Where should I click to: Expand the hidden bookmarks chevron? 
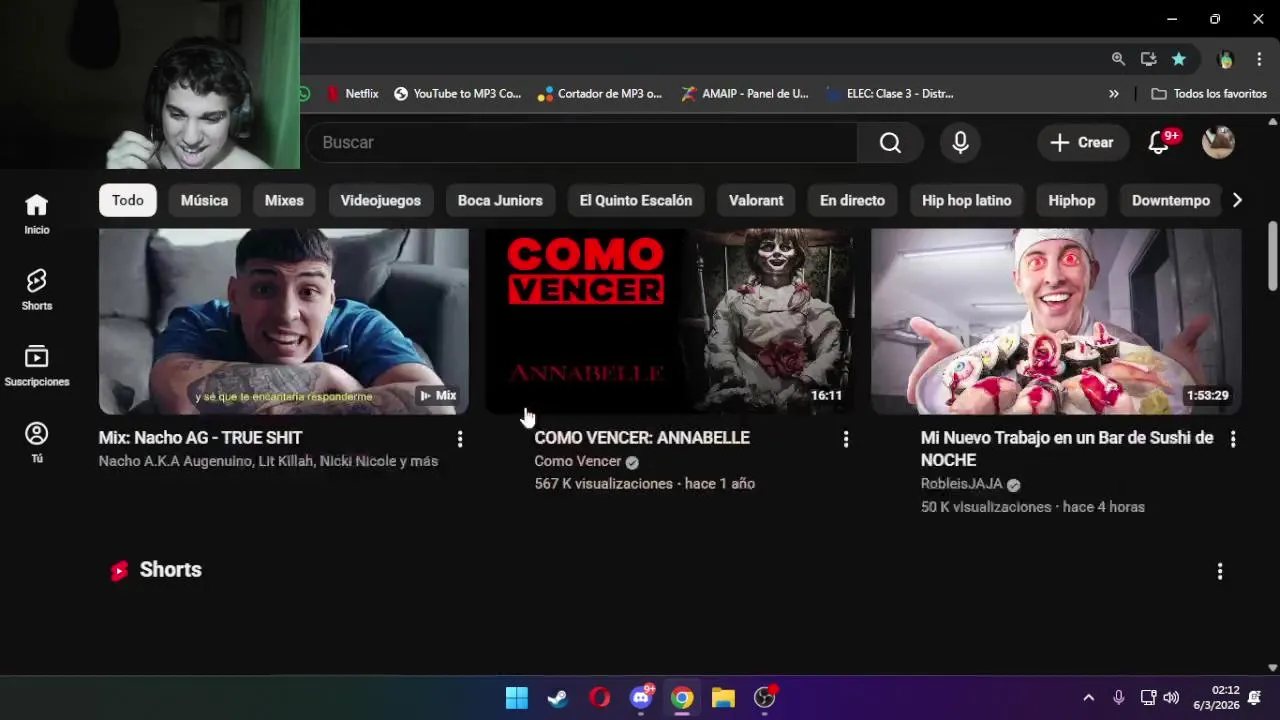pyautogui.click(x=1114, y=94)
